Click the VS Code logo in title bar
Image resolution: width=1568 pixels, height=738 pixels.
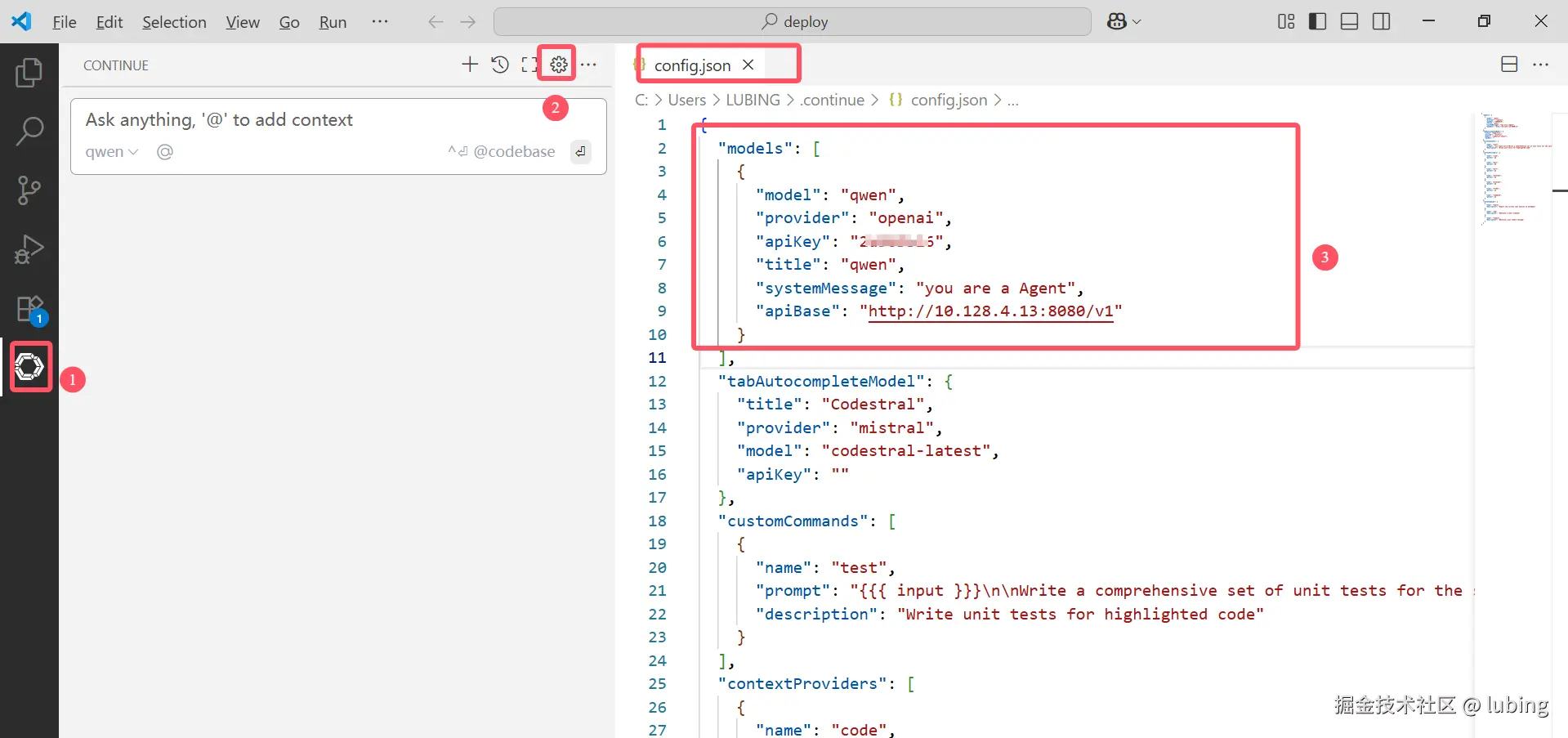pyautogui.click(x=21, y=21)
